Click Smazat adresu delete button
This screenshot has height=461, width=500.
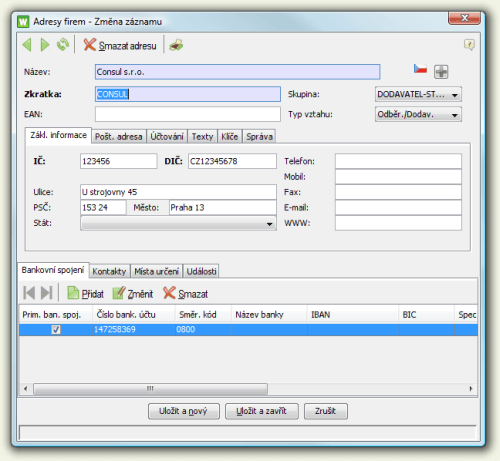pos(120,45)
